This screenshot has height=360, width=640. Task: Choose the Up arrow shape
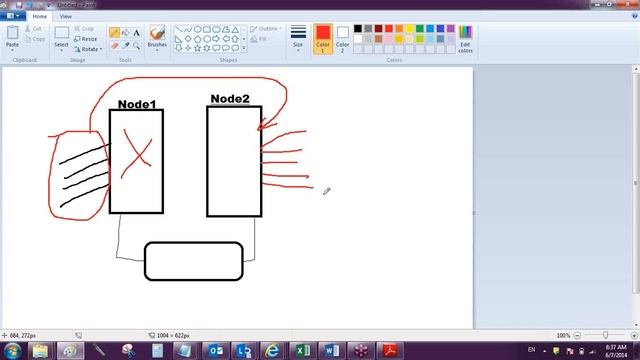pyautogui.click(x=235, y=39)
